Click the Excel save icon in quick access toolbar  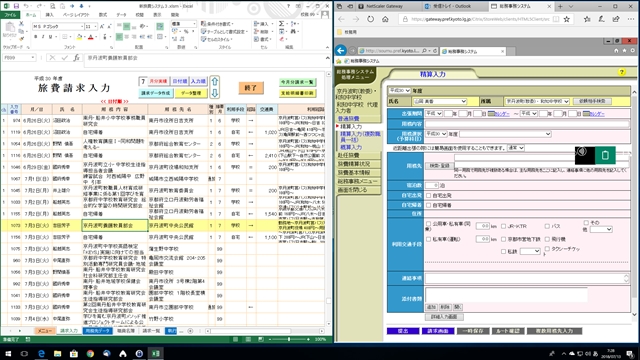tap(16, 6)
